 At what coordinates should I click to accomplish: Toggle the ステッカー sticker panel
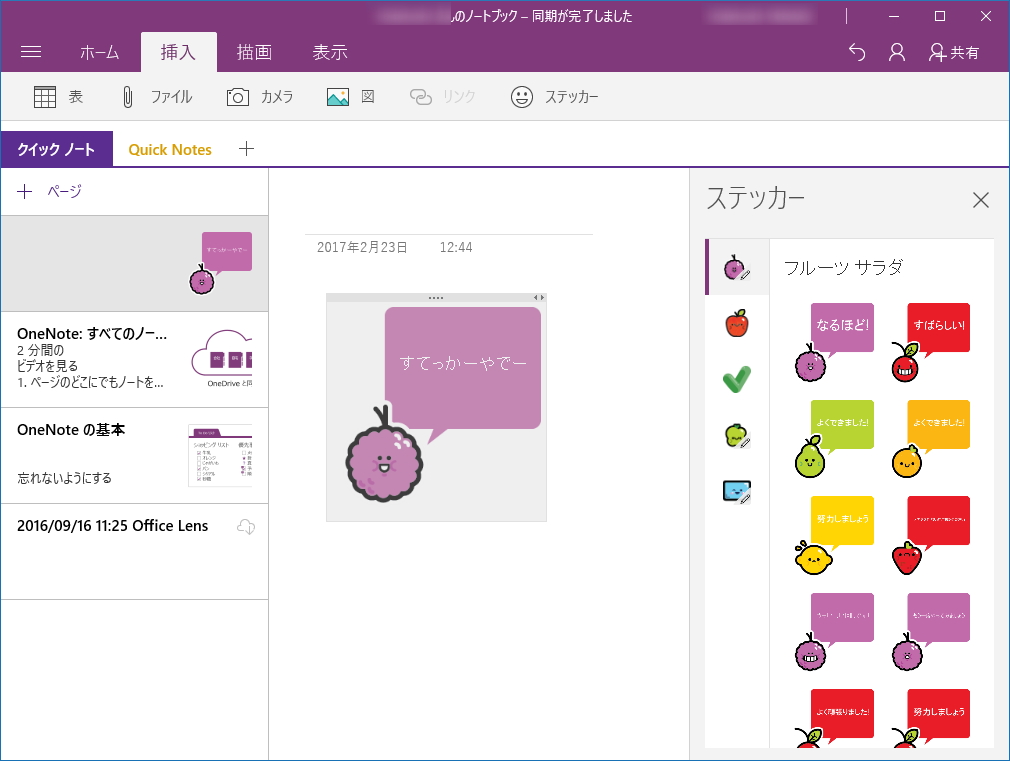555,97
